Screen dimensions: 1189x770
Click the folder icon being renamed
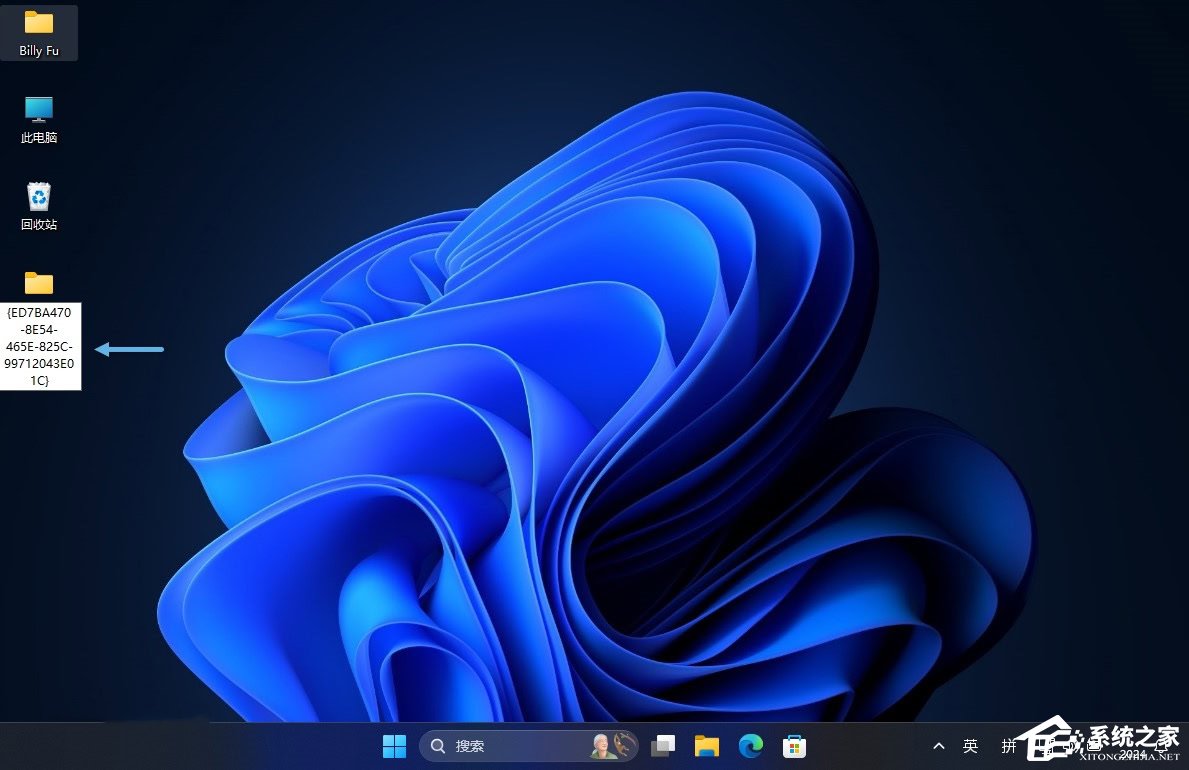point(39,283)
